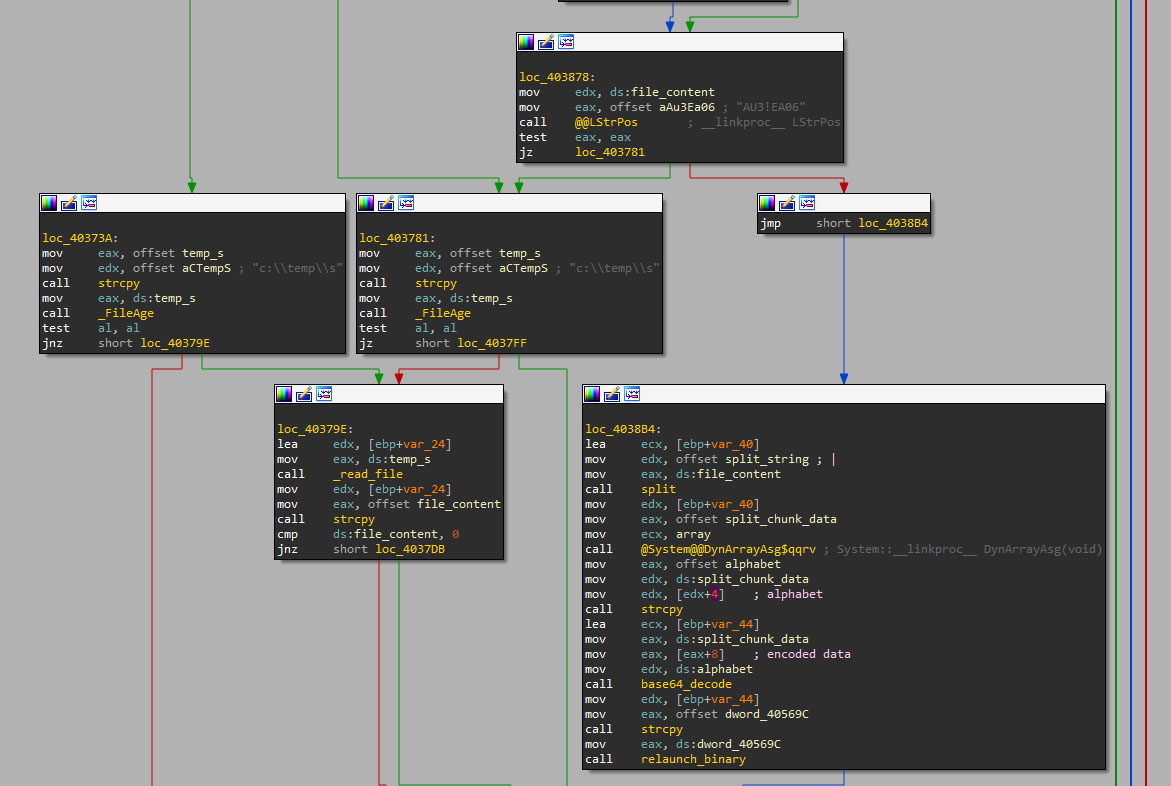Click edit pencil icon on loc_40379E block
This screenshot has width=1171, height=786.
(304, 394)
